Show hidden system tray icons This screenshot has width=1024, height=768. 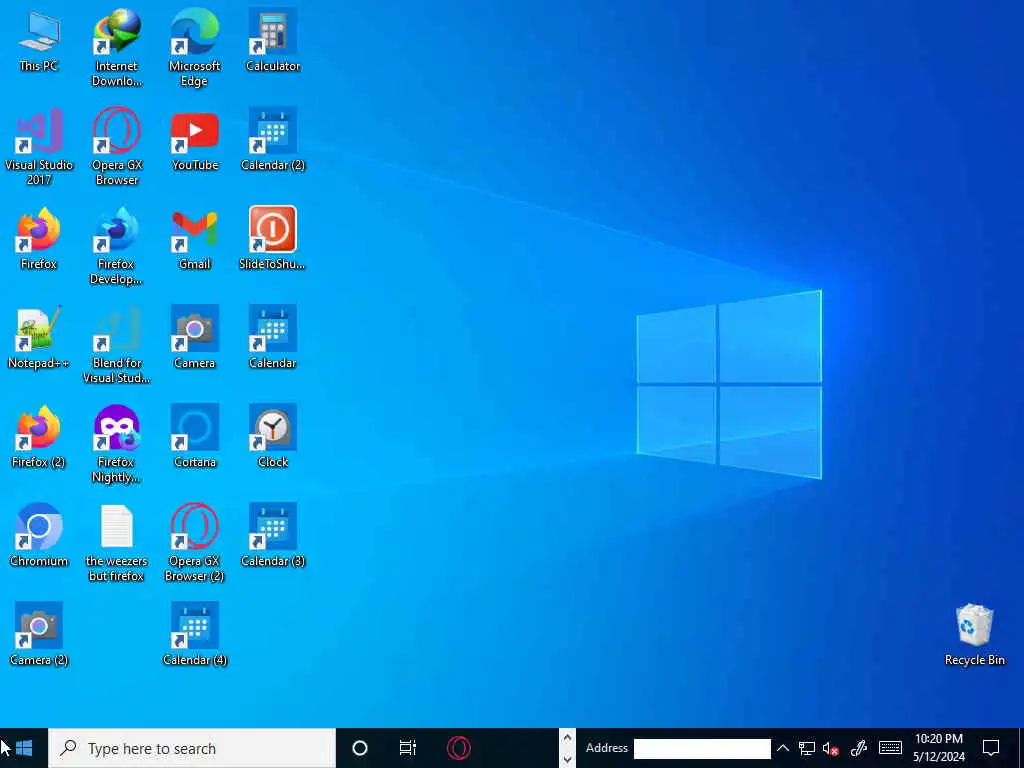pyautogui.click(x=782, y=748)
